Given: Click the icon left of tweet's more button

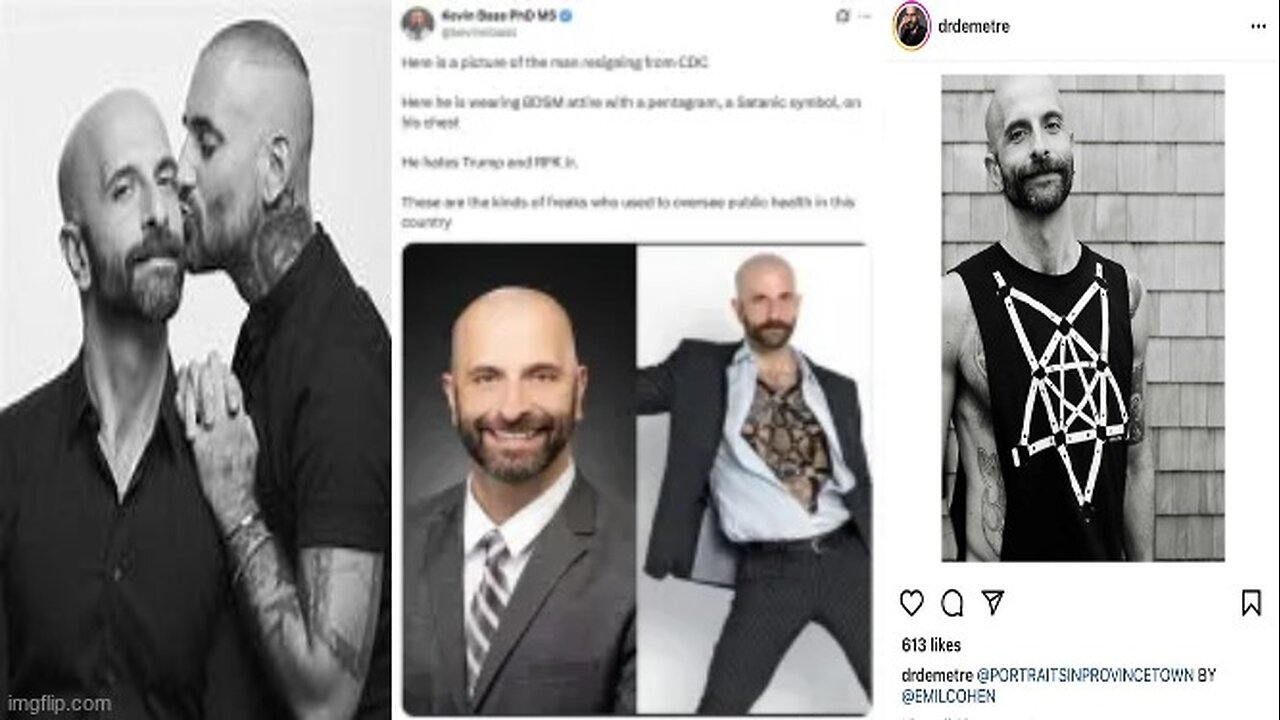Looking at the screenshot, I should (842, 17).
